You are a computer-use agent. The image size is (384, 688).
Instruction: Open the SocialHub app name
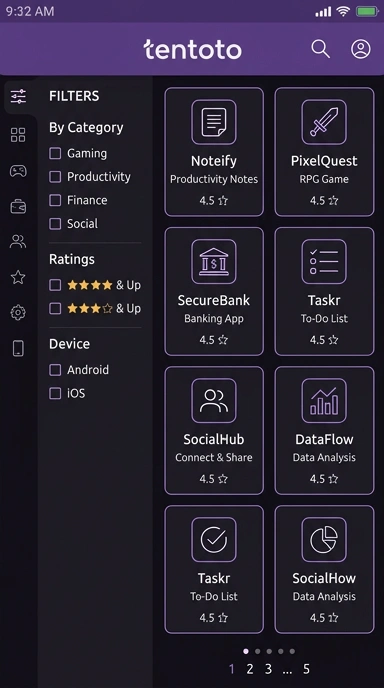(214, 439)
